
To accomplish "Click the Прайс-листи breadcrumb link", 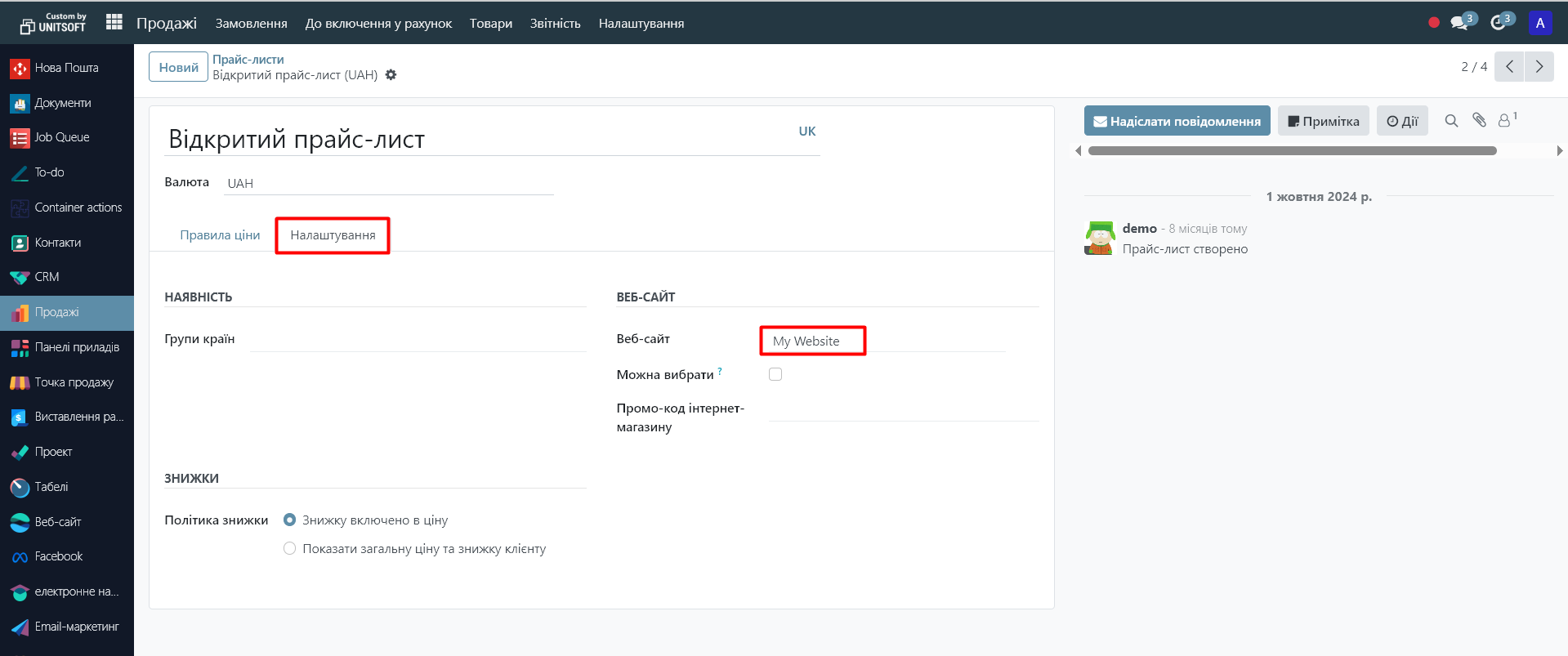I will click(248, 60).
